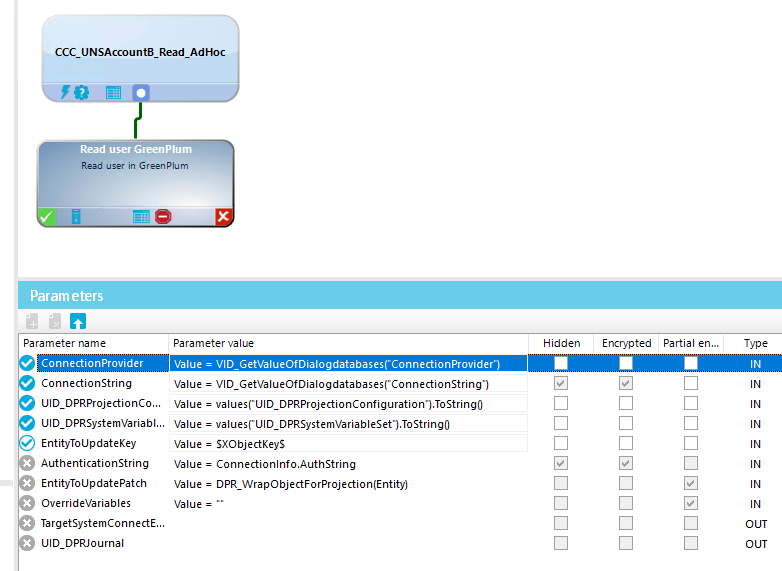This screenshot has height=571, width=782.
Task: Click the ConnectionString parameter value field
Action: click(x=348, y=383)
